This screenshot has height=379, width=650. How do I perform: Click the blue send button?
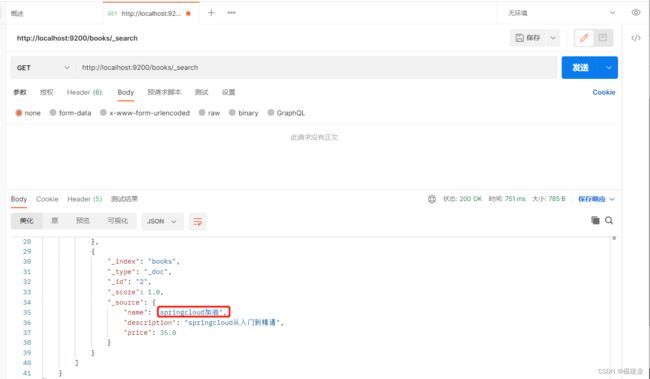581,68
